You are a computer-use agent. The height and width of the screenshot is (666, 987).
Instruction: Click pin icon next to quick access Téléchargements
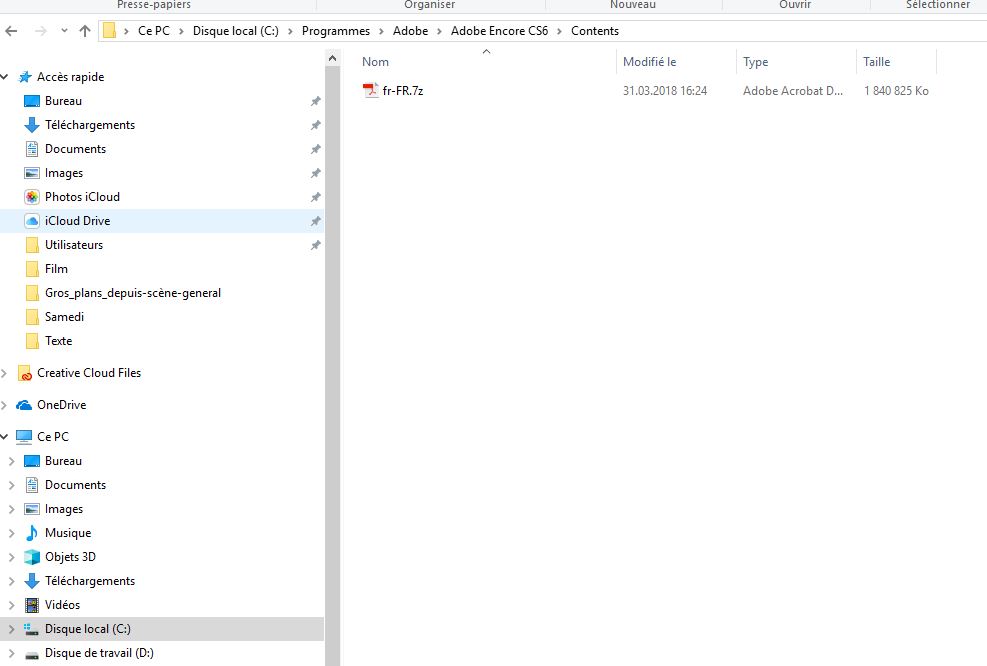coord(315,125)
